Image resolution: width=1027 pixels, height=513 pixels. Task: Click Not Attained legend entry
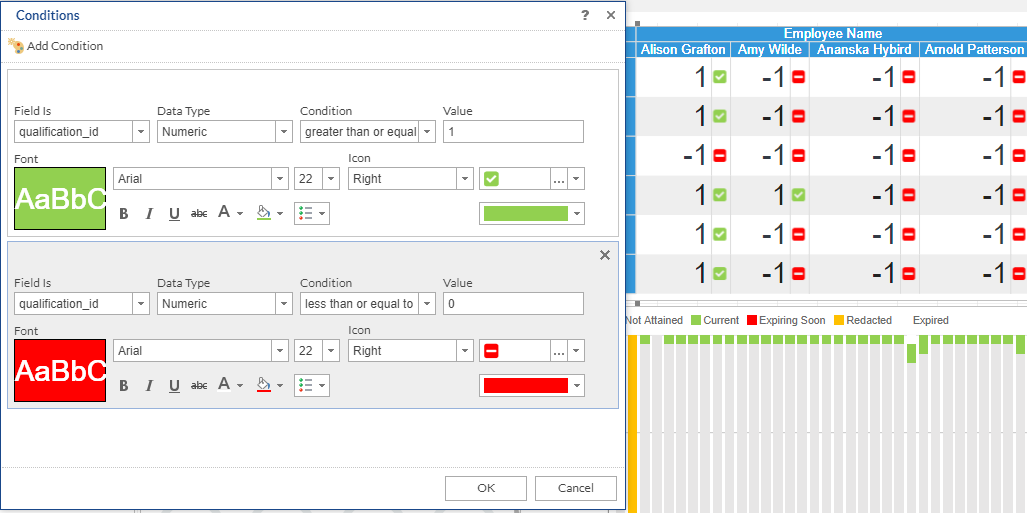(654, 320)
